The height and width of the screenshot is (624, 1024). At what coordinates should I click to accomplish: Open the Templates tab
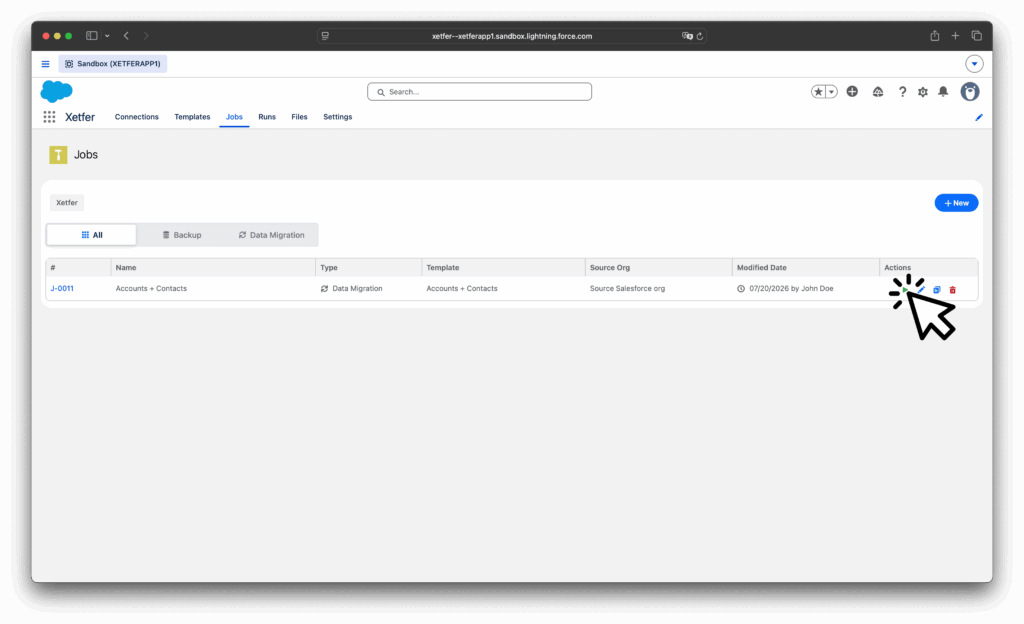click(x=192, y=117)
